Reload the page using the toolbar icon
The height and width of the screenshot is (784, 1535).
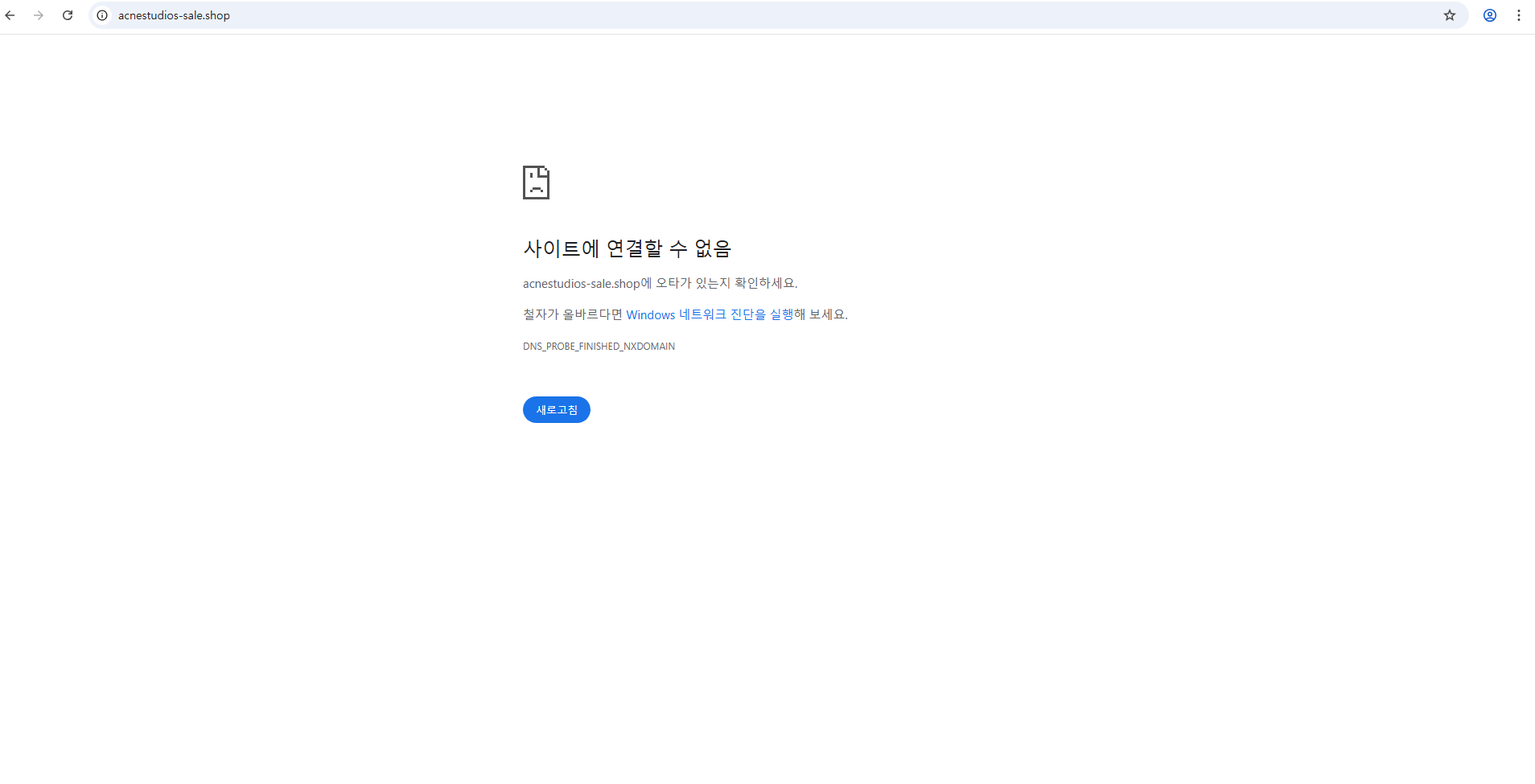point(68,15)
